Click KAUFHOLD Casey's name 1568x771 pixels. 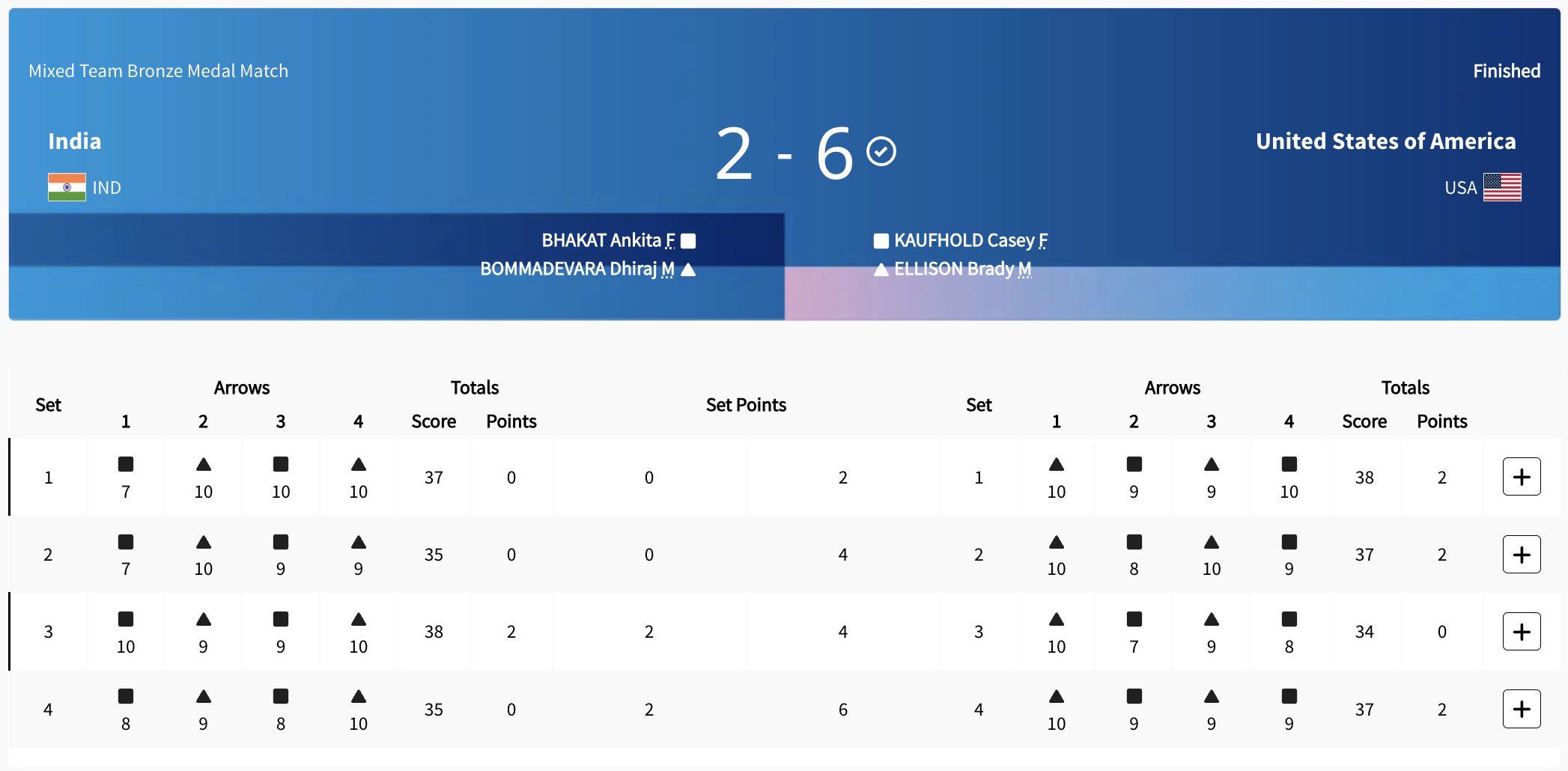pos(964,240)
